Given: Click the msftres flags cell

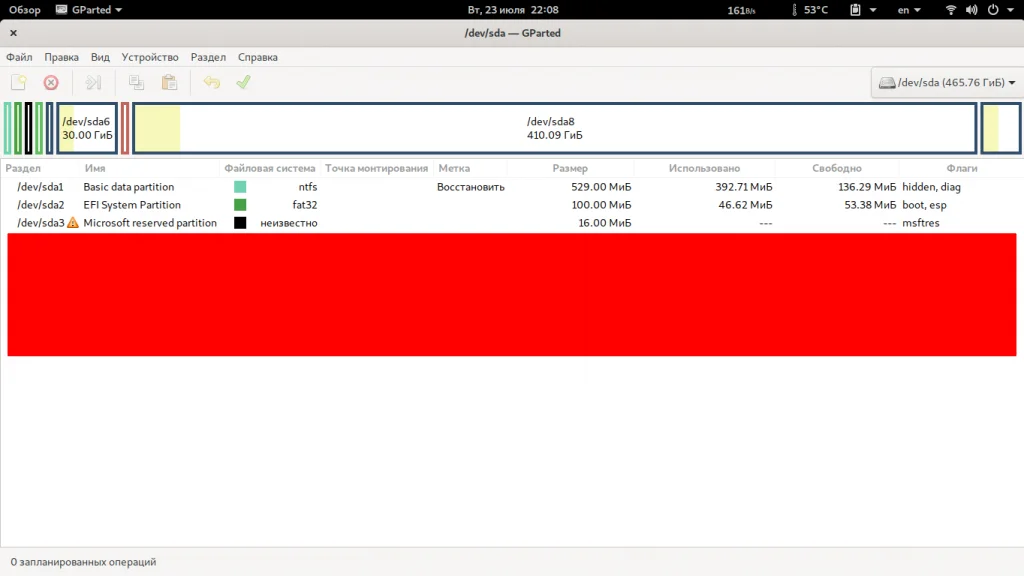Looking at the screenshot, I should [921, 223].
